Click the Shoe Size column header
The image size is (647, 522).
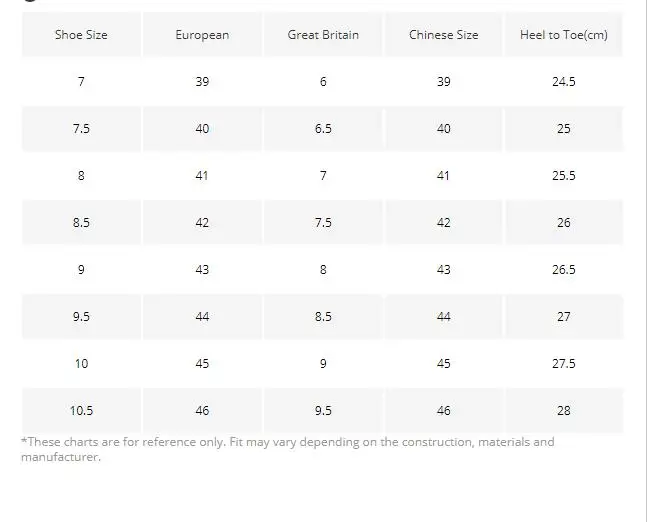(x=81, y=35)
